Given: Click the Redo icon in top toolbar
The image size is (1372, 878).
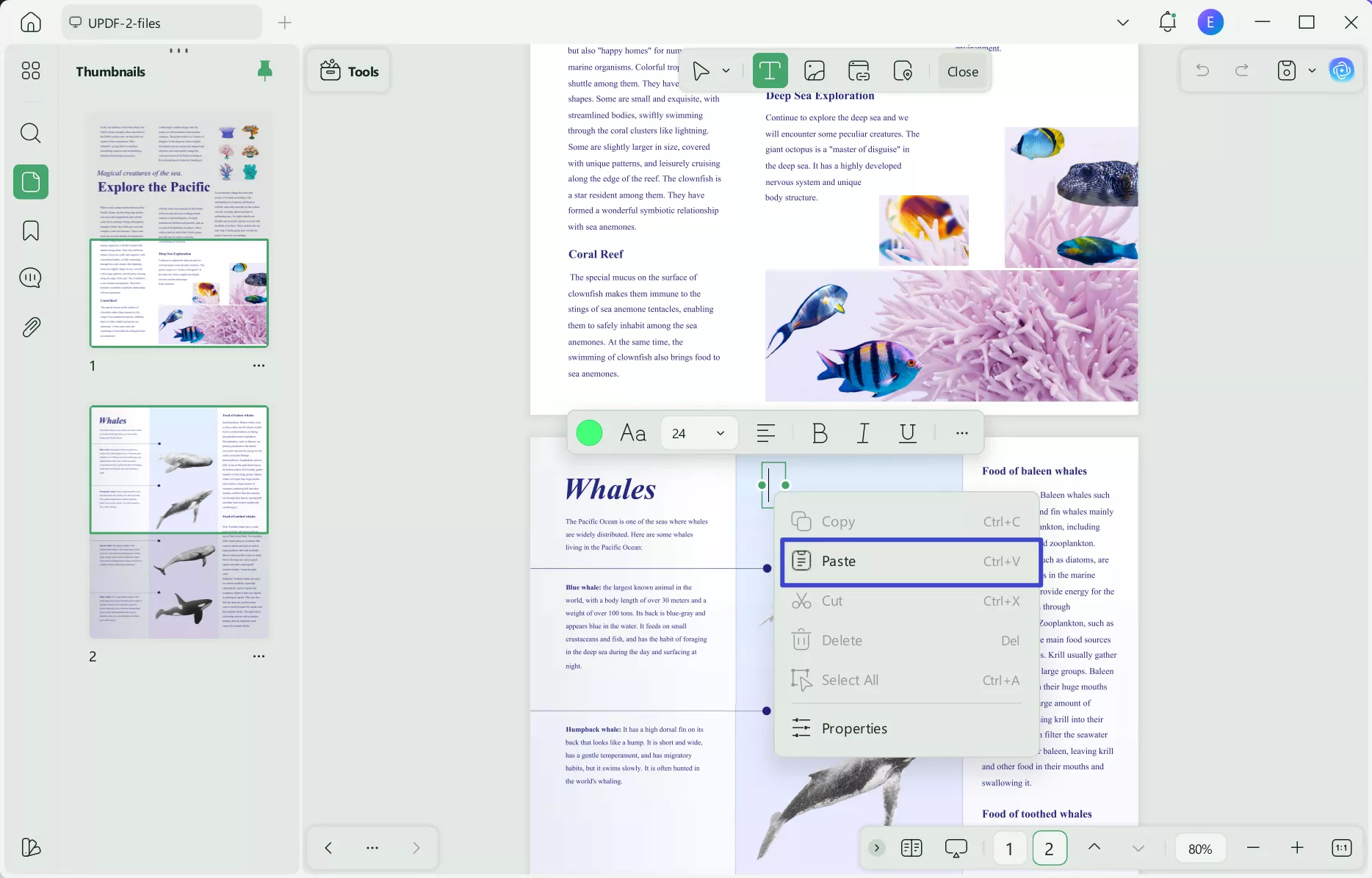Looking at the screenshot, I should pyautogui.click(x=1241, y=70).
